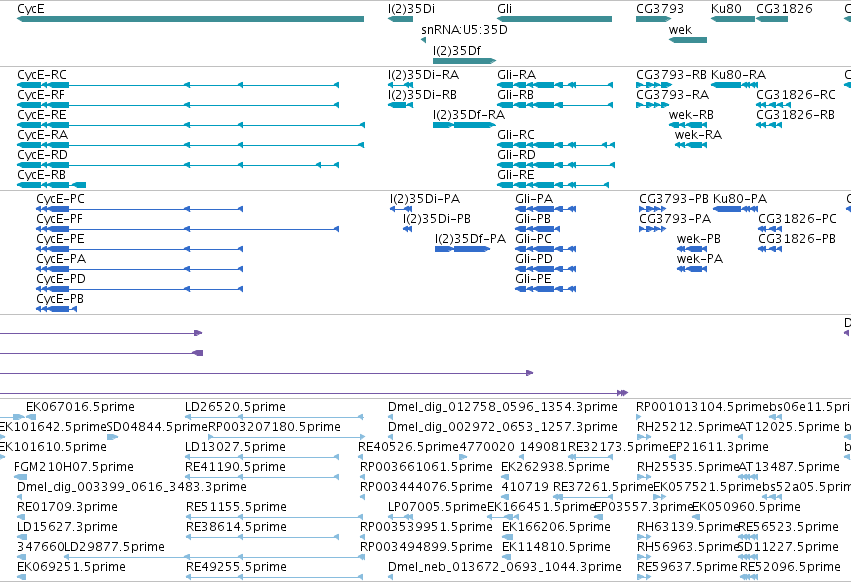Click transcript CycE-RB
Viewport: 851px width, 582px height.
click(x=52, y=185)
